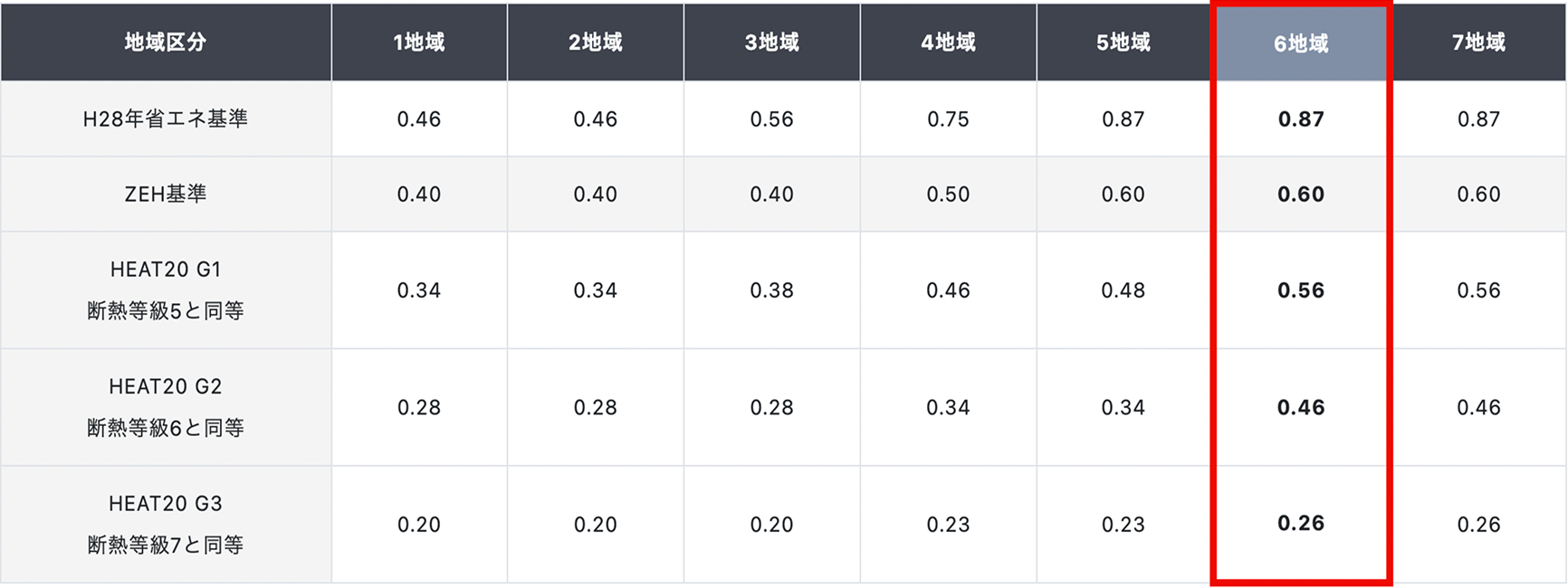The width and height of the screenshot is (1568, 588).
Task: Select the H28年省エネ基準 row label
Action: (166, 119)
